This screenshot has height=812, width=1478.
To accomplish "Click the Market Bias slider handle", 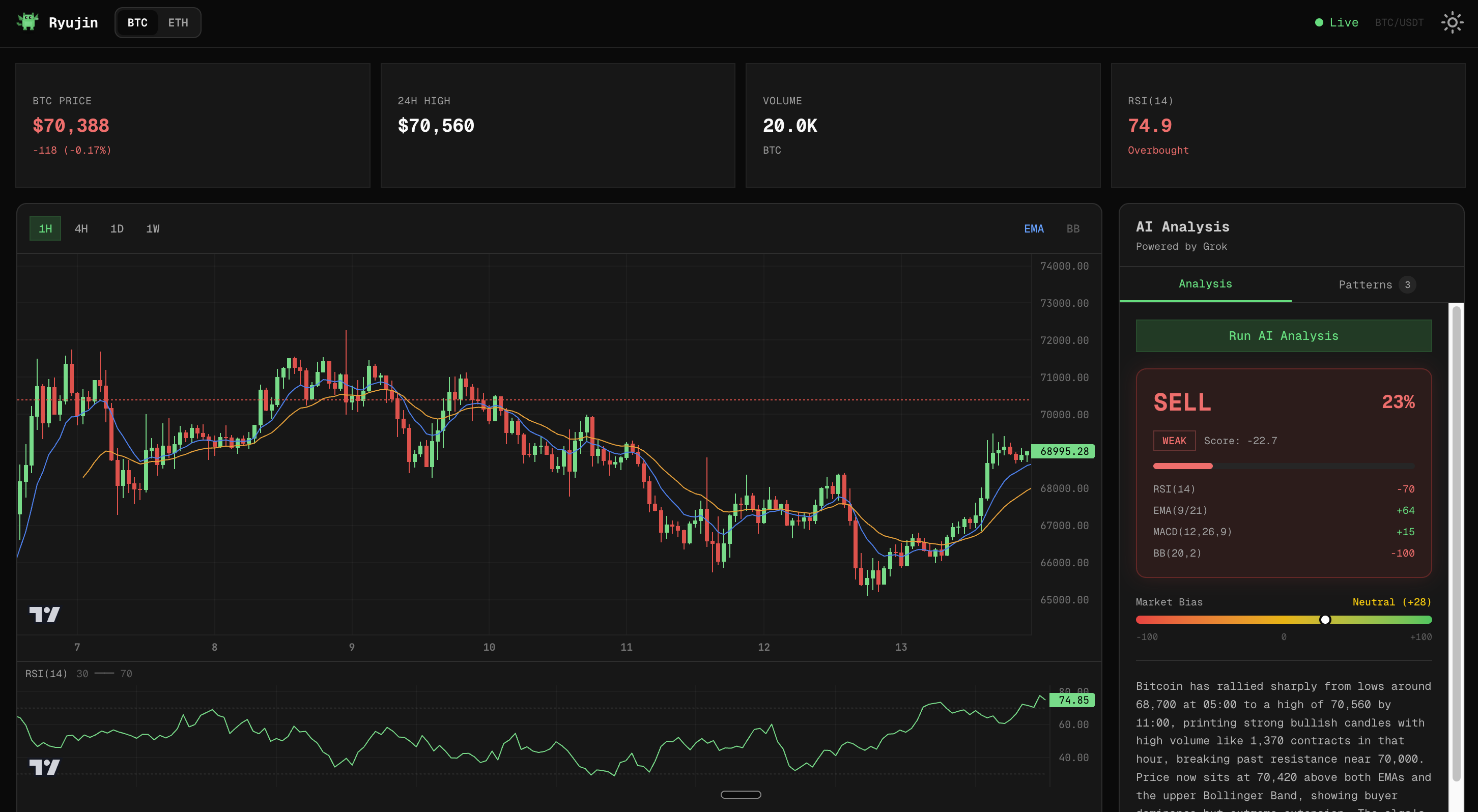I will point(1325,619).
